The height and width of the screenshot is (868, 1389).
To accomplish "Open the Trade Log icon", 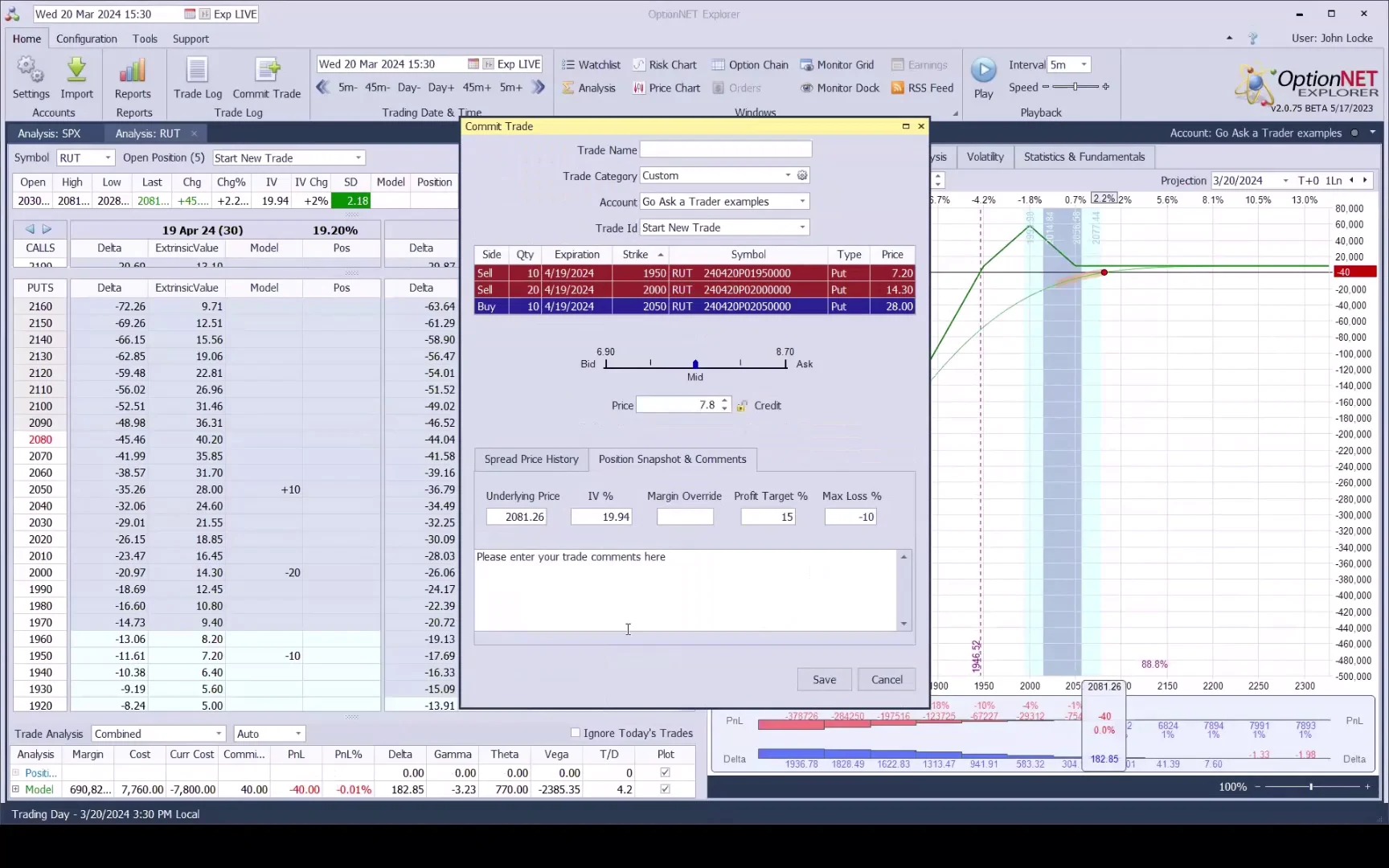I will tap(198, 78).
